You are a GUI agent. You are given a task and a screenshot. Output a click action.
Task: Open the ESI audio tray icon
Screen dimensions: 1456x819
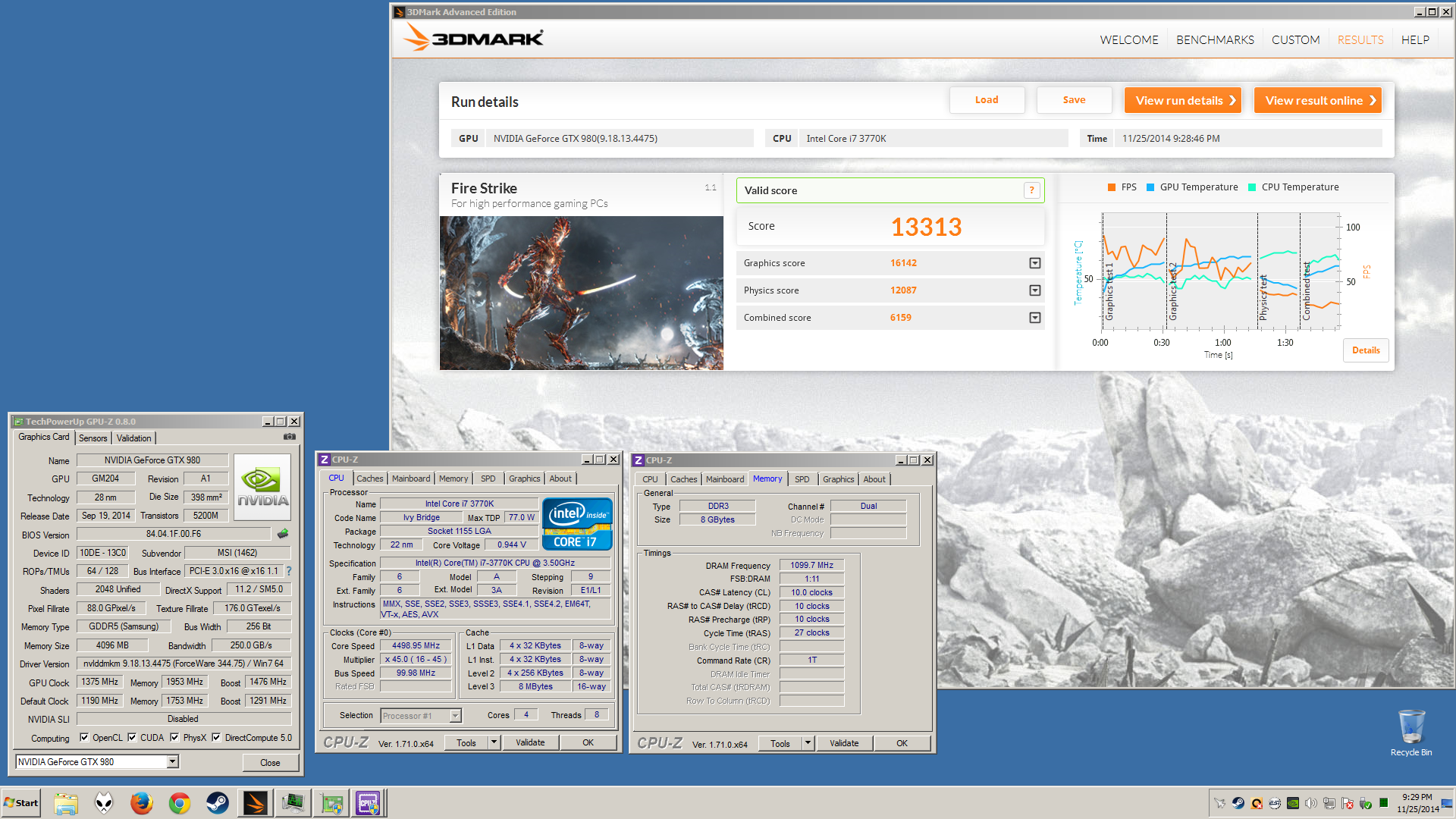pos(1275,803)
